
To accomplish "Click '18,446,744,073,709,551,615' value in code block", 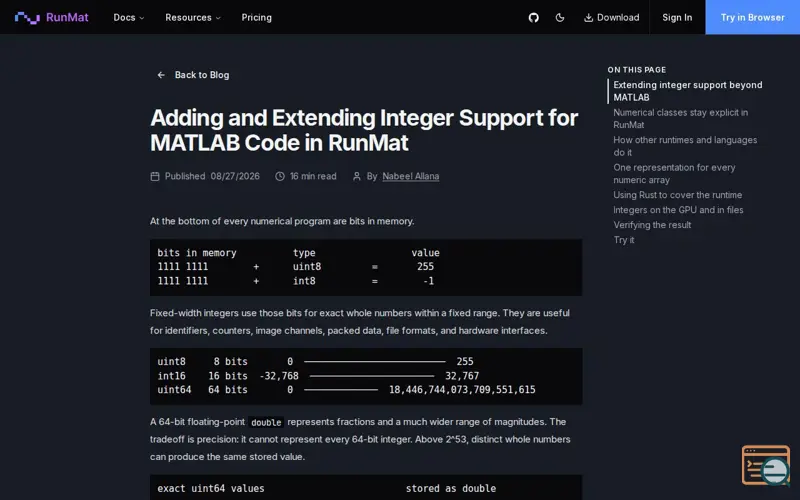I will pos(462,390).
